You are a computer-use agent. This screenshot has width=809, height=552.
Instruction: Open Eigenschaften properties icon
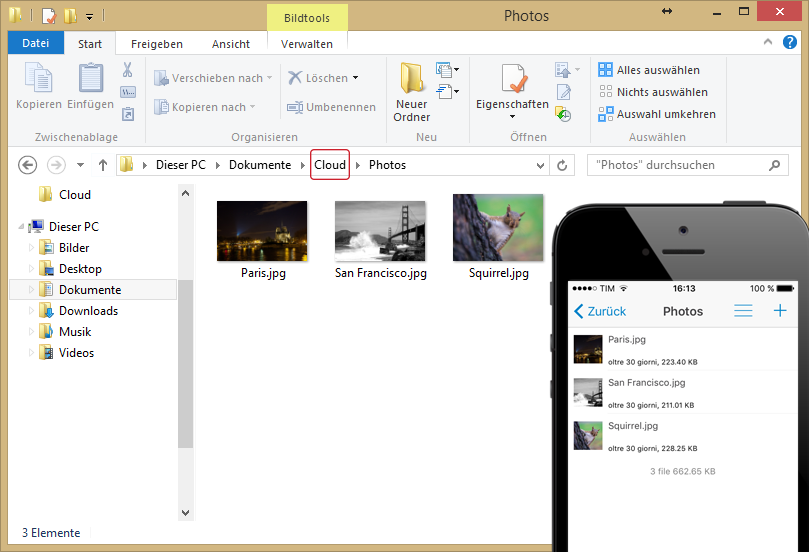513,79
